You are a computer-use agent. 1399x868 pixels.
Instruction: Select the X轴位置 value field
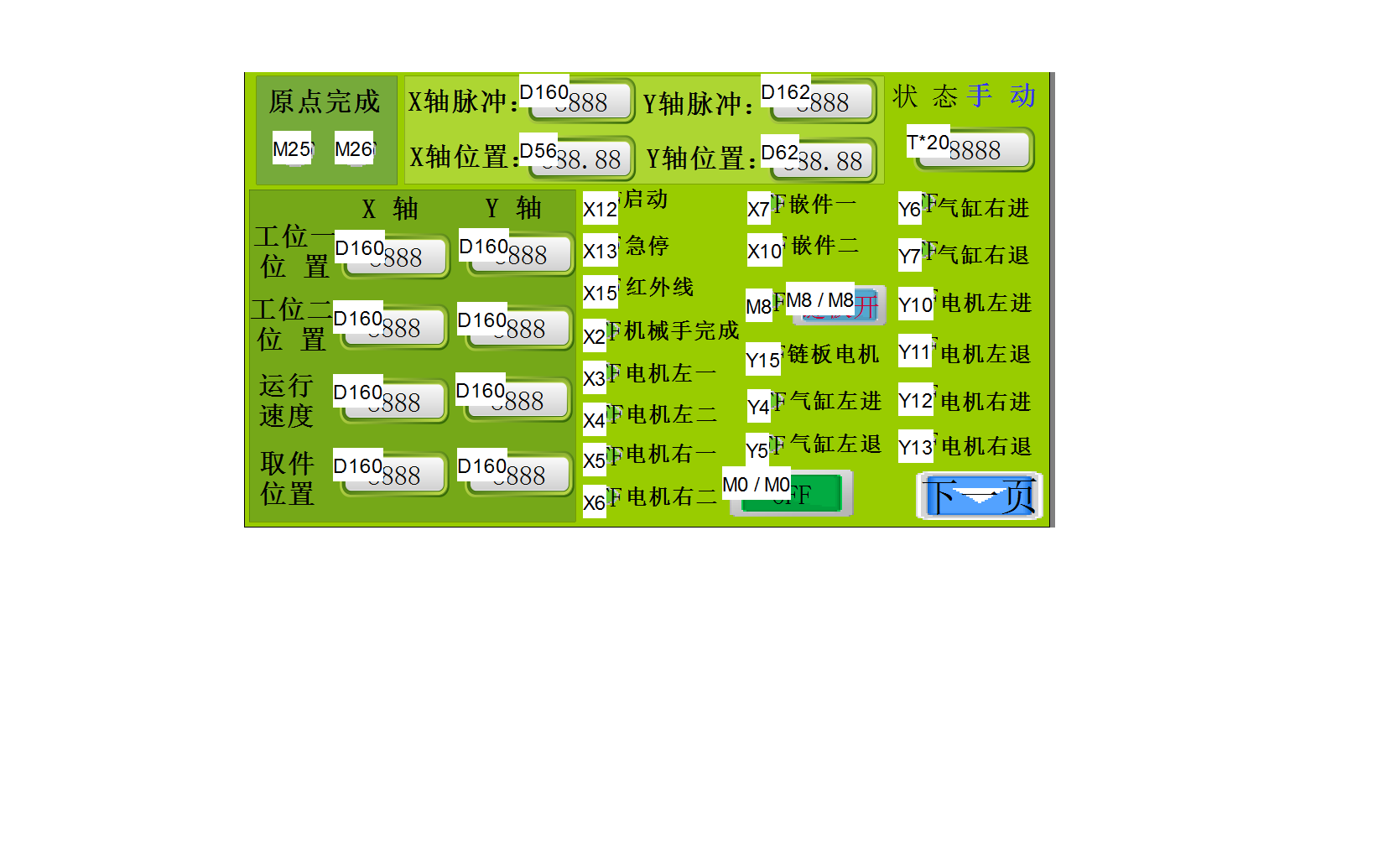581,159
